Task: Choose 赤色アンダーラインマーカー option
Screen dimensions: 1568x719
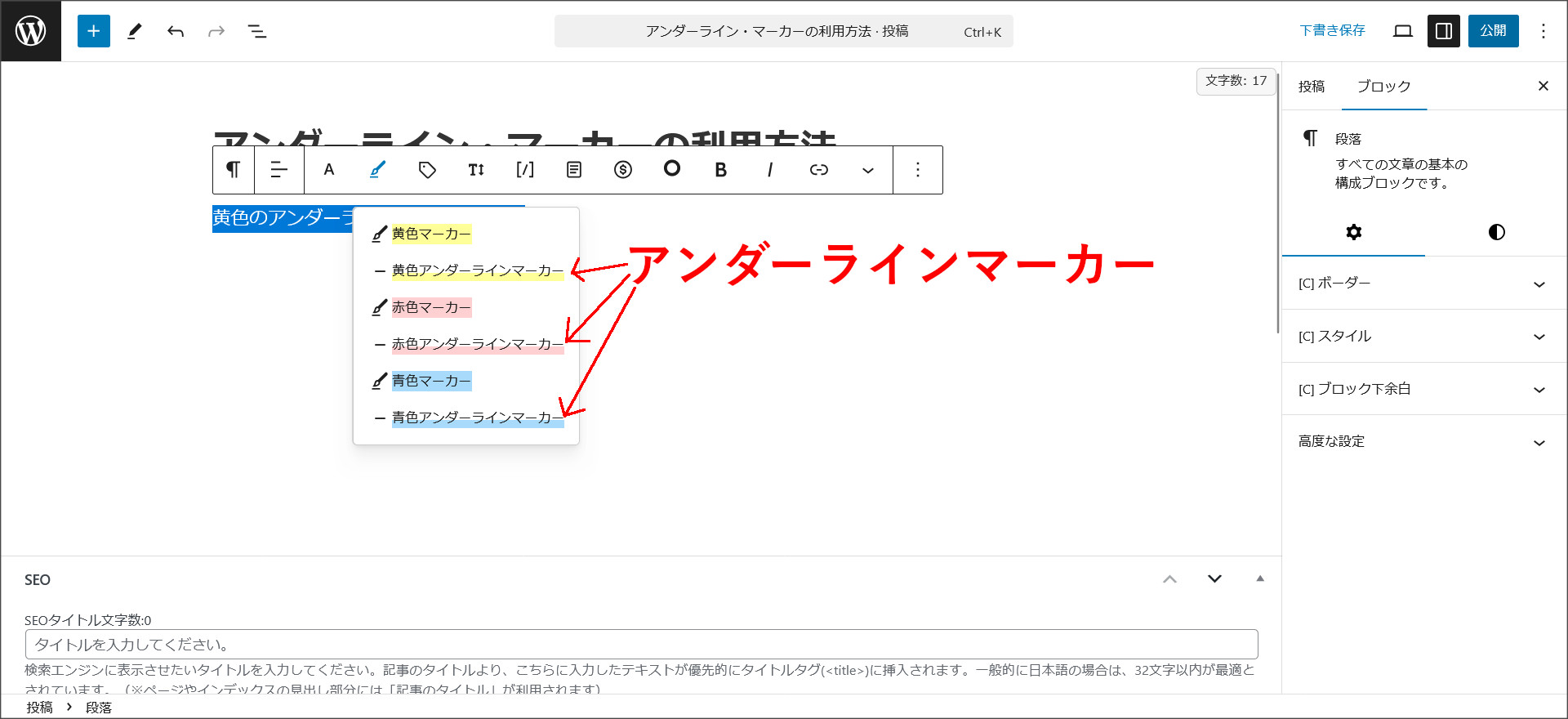Action: (x=465, y=344)
